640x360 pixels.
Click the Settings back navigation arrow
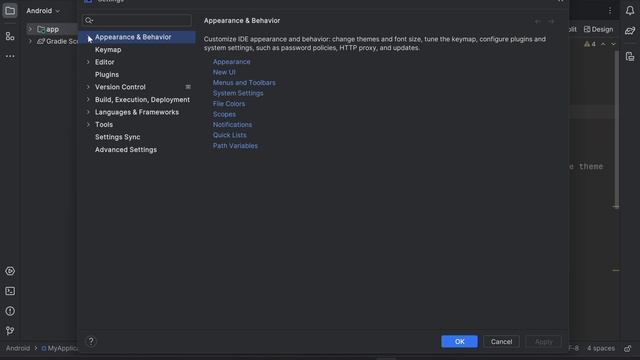click(538, 21)
